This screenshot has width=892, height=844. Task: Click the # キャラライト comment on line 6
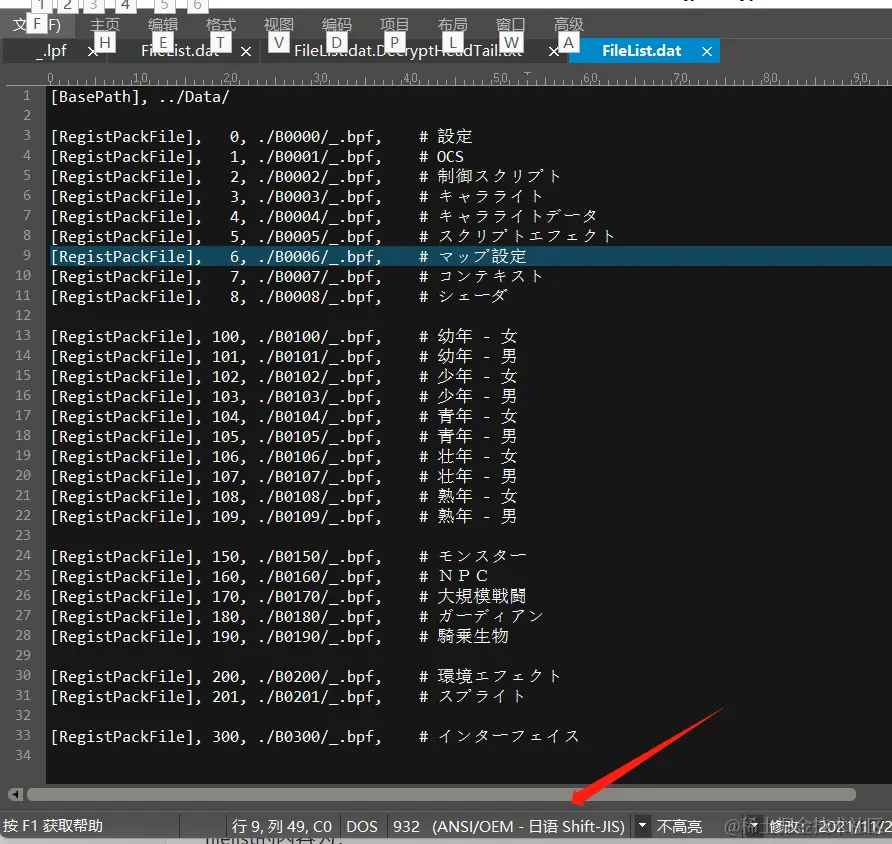click(481, 196)
